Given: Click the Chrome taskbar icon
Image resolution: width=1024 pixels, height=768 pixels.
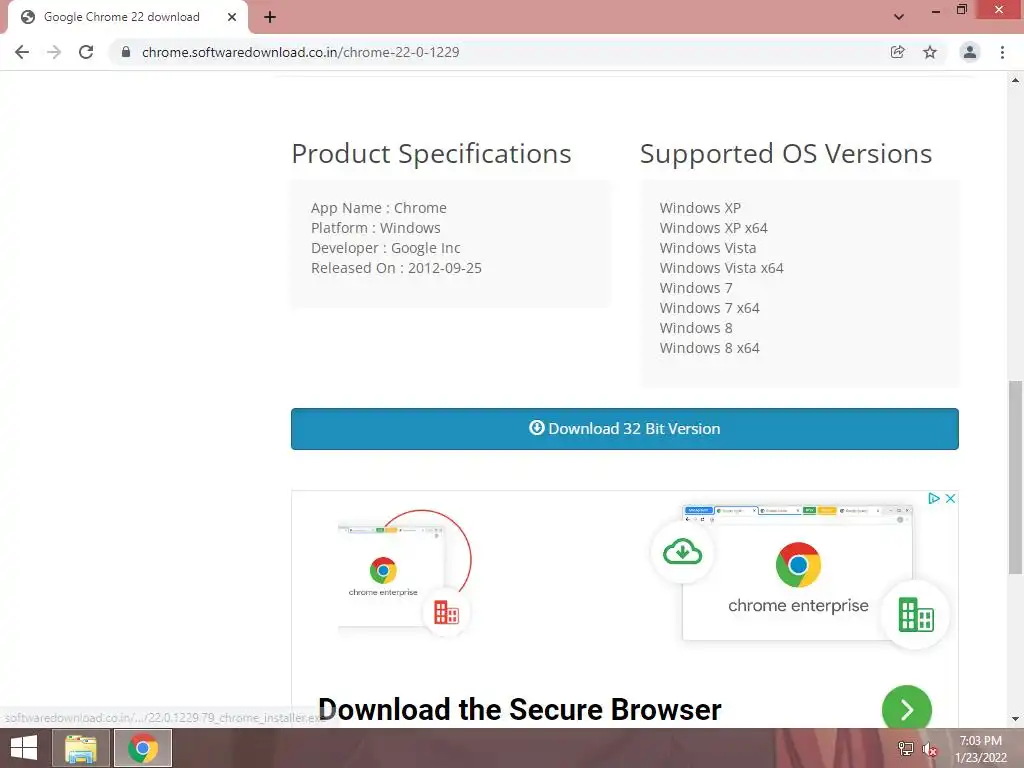Looking at the screenshot, I should (143, 748).
